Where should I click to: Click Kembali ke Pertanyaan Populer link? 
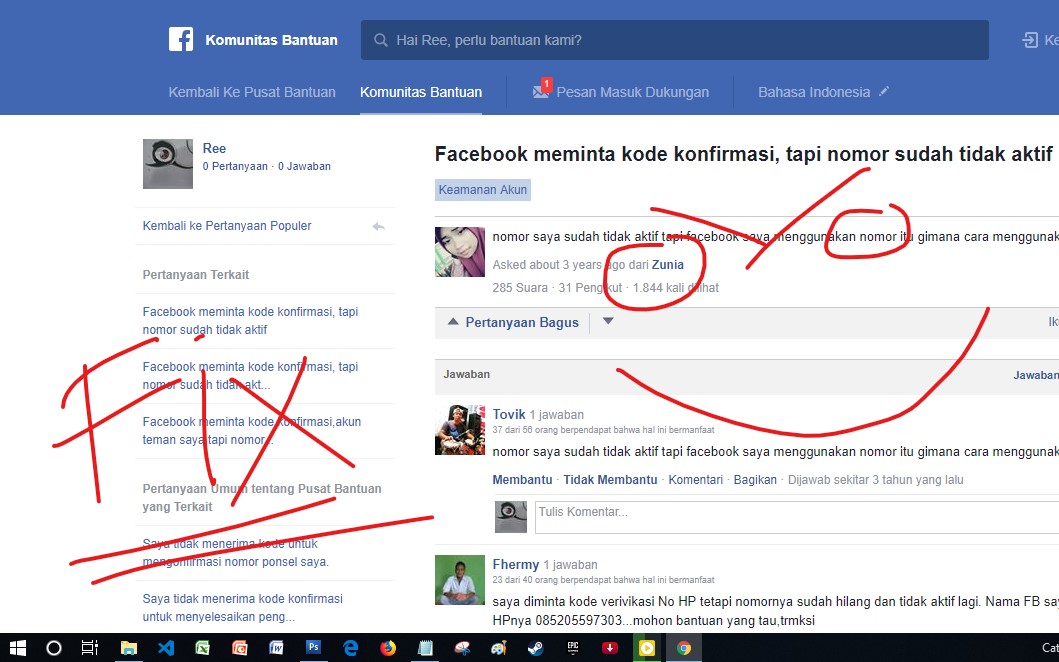coord(227,226)
